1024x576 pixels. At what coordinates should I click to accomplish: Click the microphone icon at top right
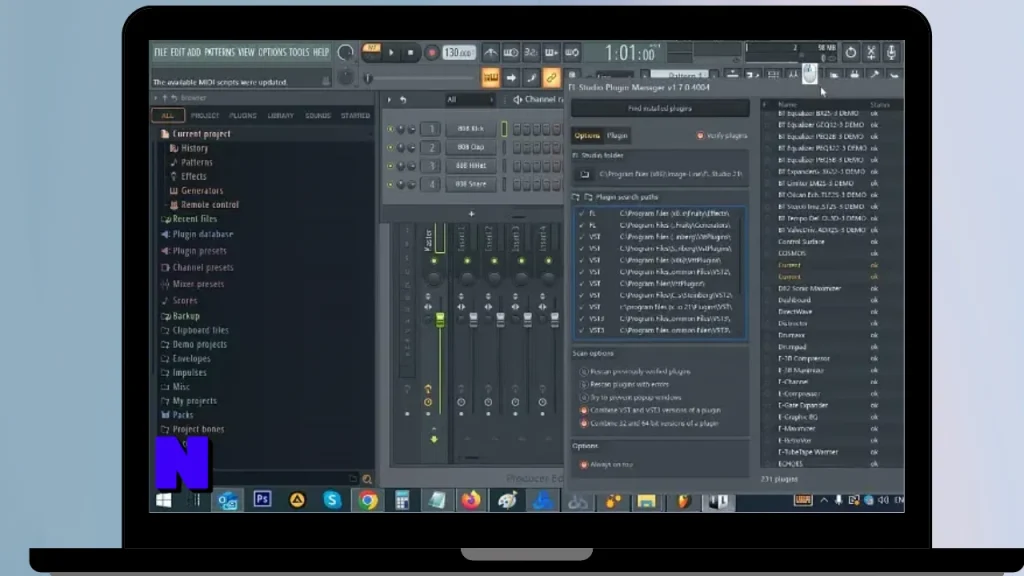[x=891, y=52]
